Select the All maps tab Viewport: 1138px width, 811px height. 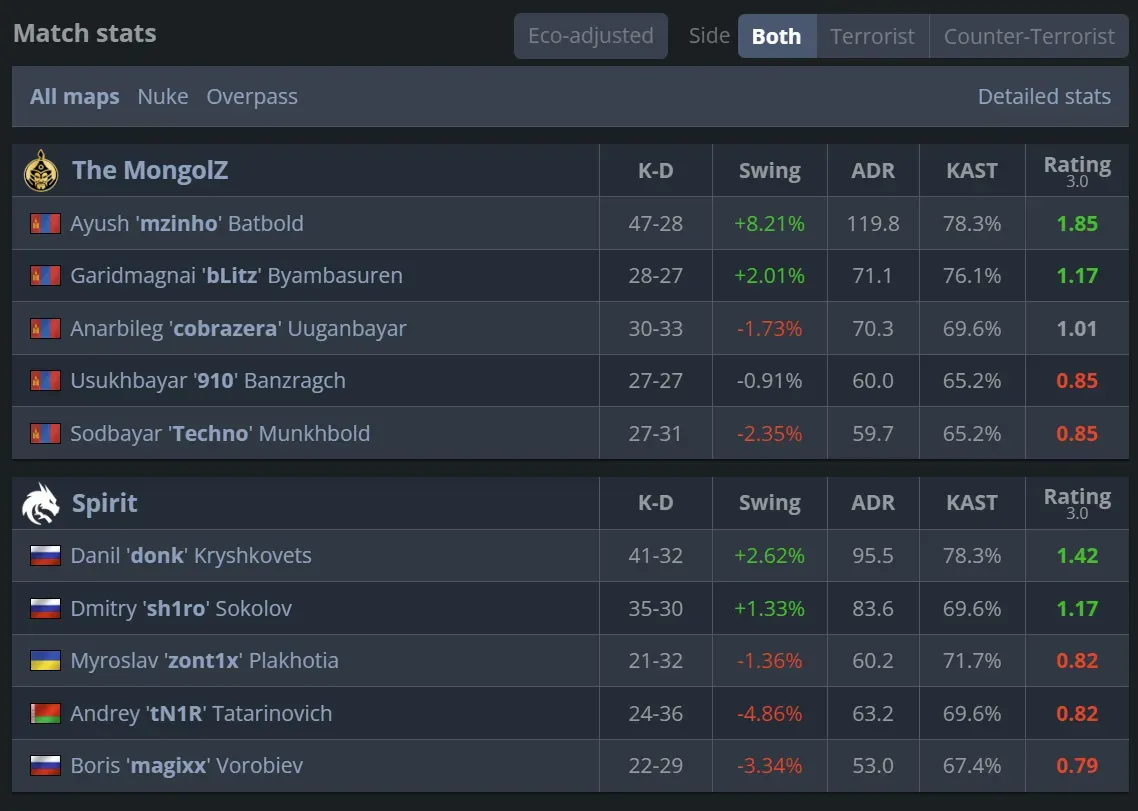pos(74,97)
